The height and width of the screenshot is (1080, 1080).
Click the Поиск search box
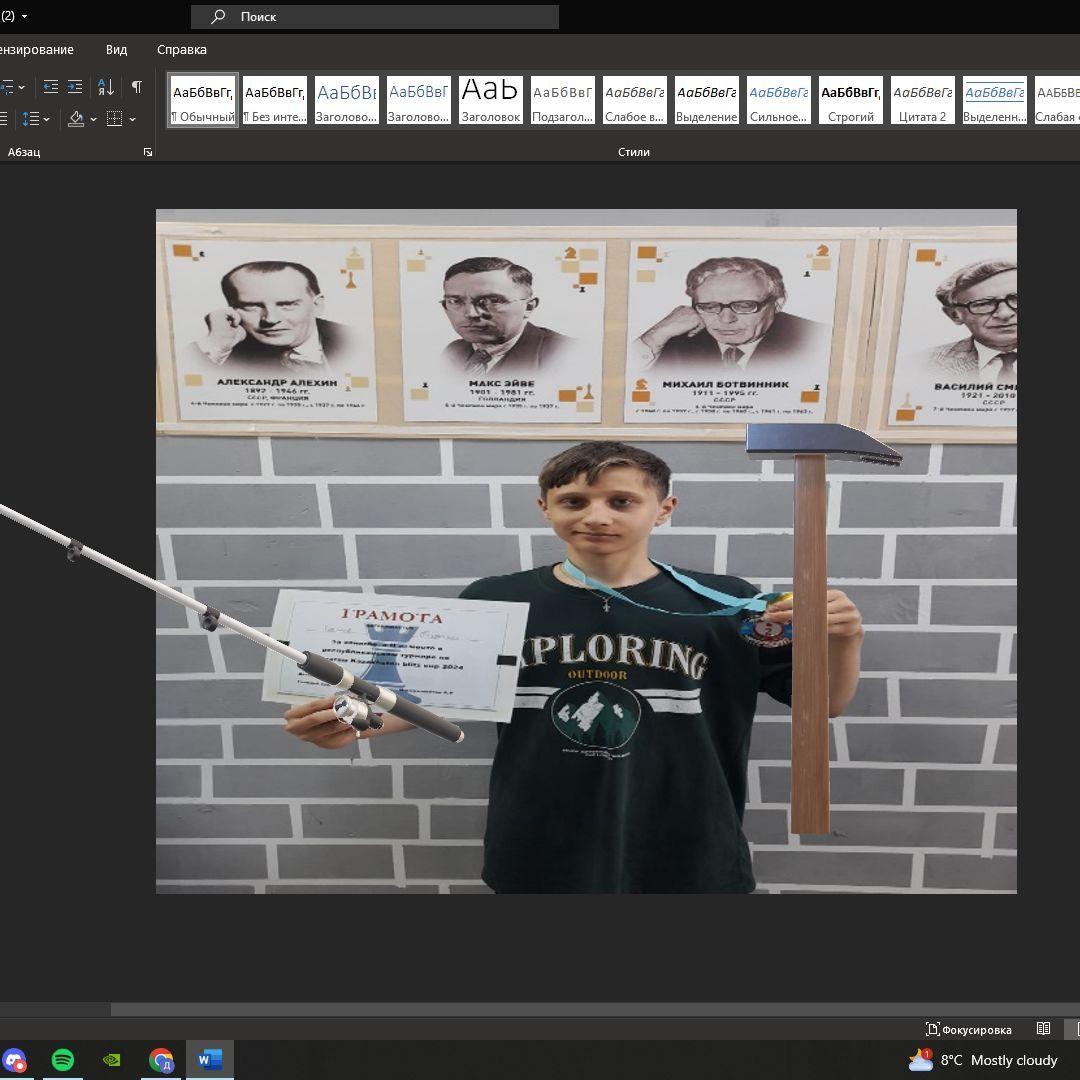click(375, 17)
